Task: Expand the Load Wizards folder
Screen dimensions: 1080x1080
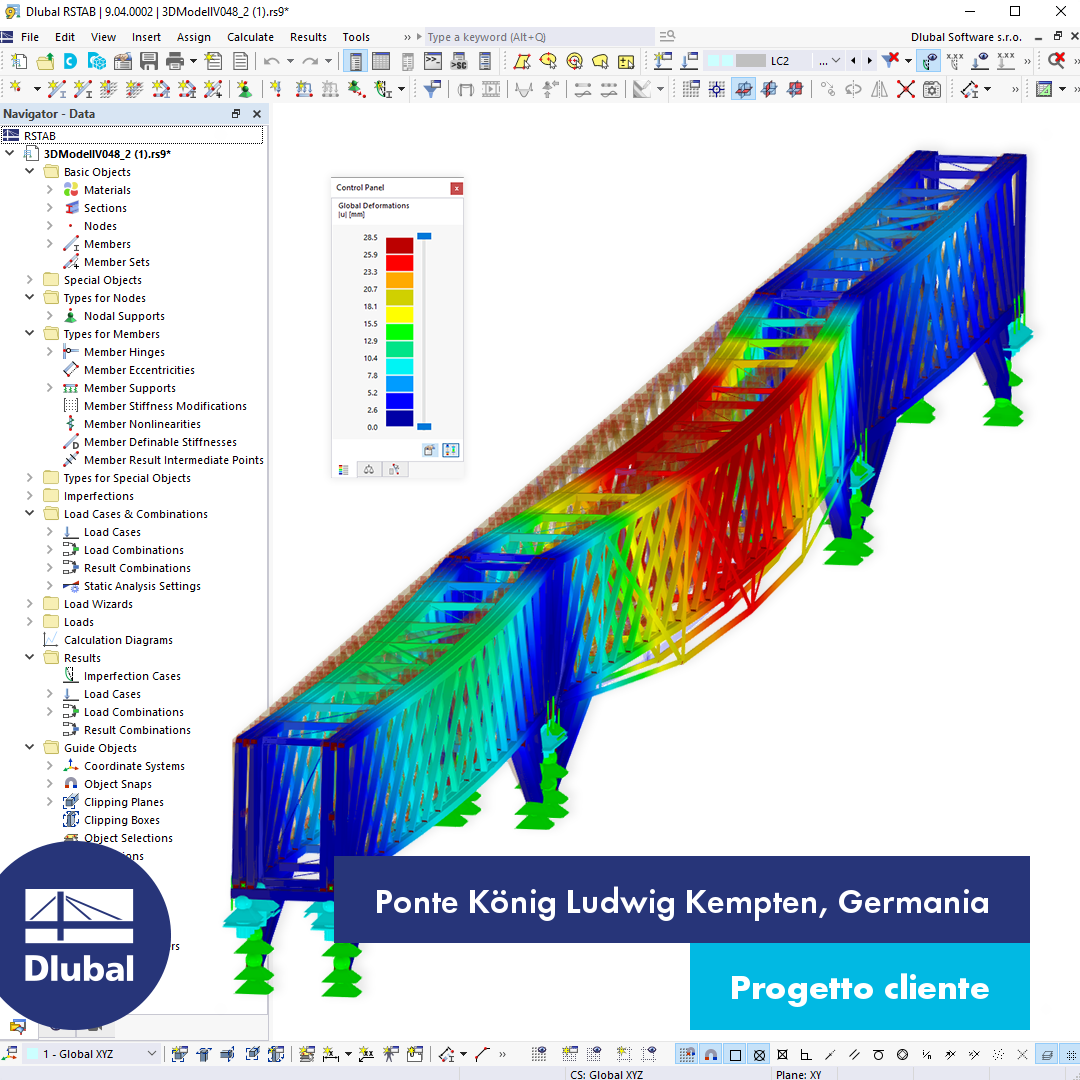Action: click(x=30, y=603)
